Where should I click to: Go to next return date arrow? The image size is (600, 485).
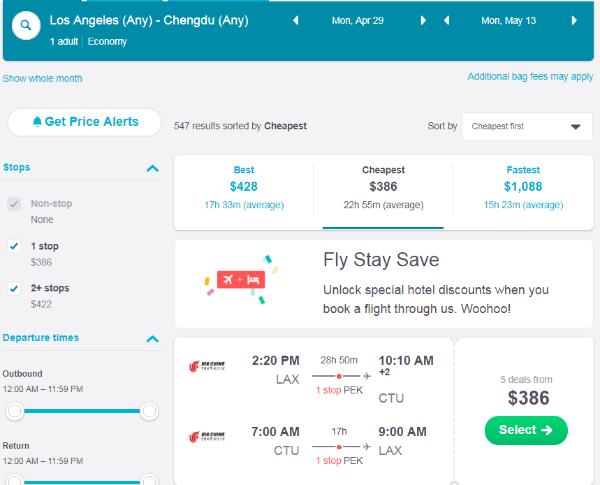[x=574, y=20]
